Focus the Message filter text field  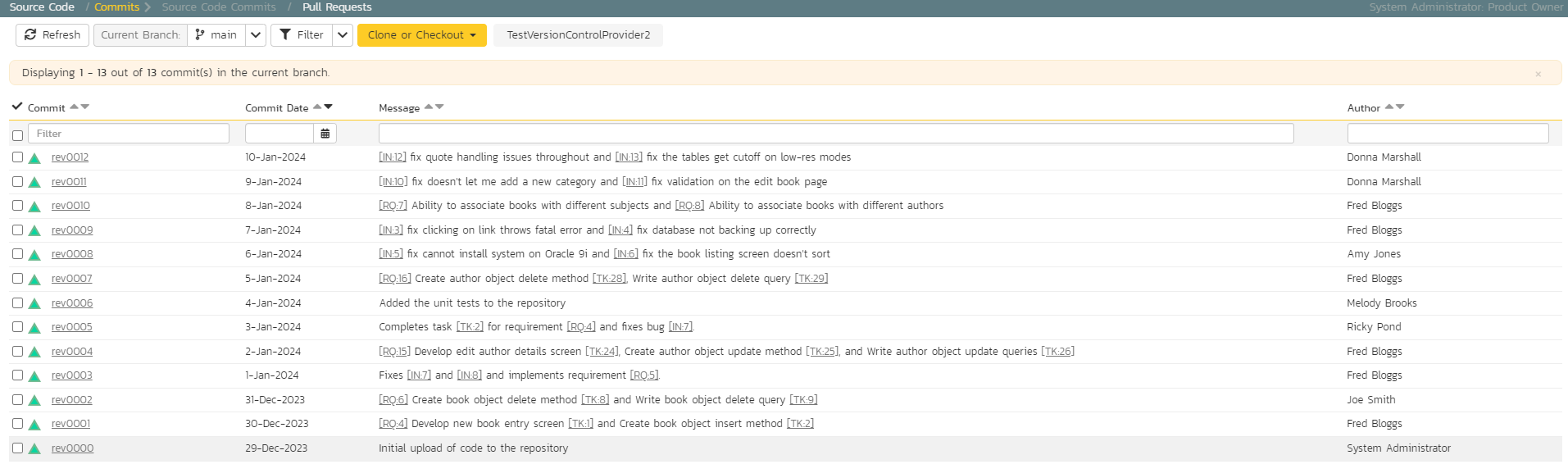point(836,134)
